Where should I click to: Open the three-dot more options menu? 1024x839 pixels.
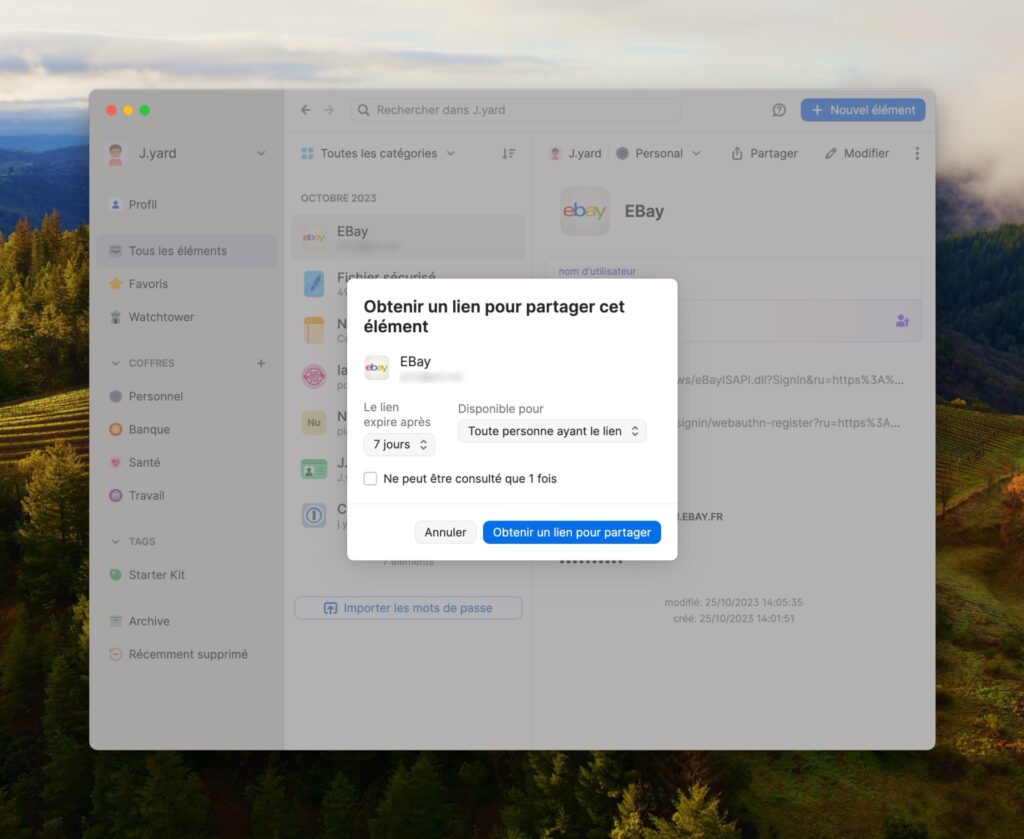pyautogui.click(x=917, y=153)
